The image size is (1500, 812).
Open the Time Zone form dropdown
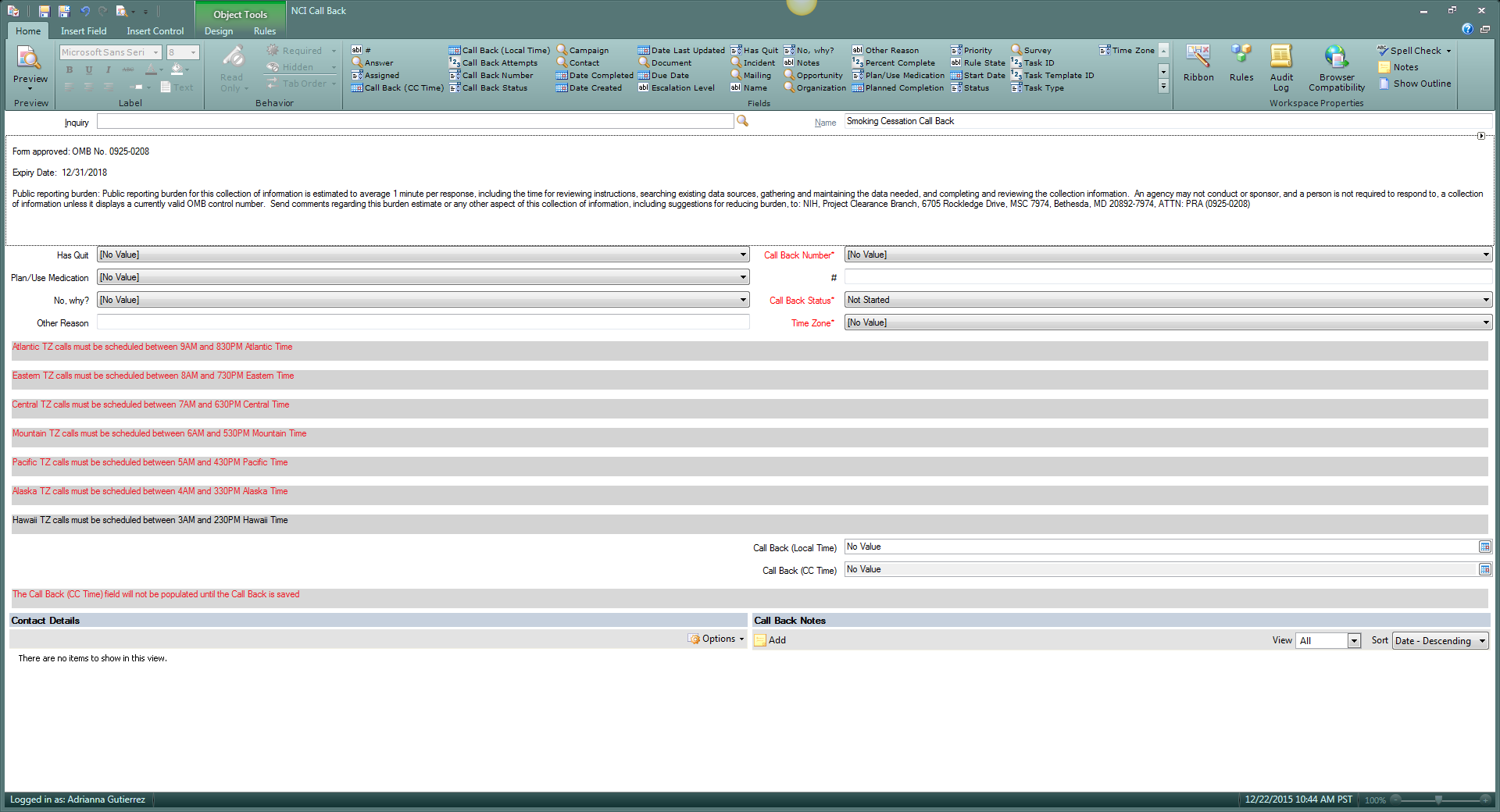(1485, 322)
